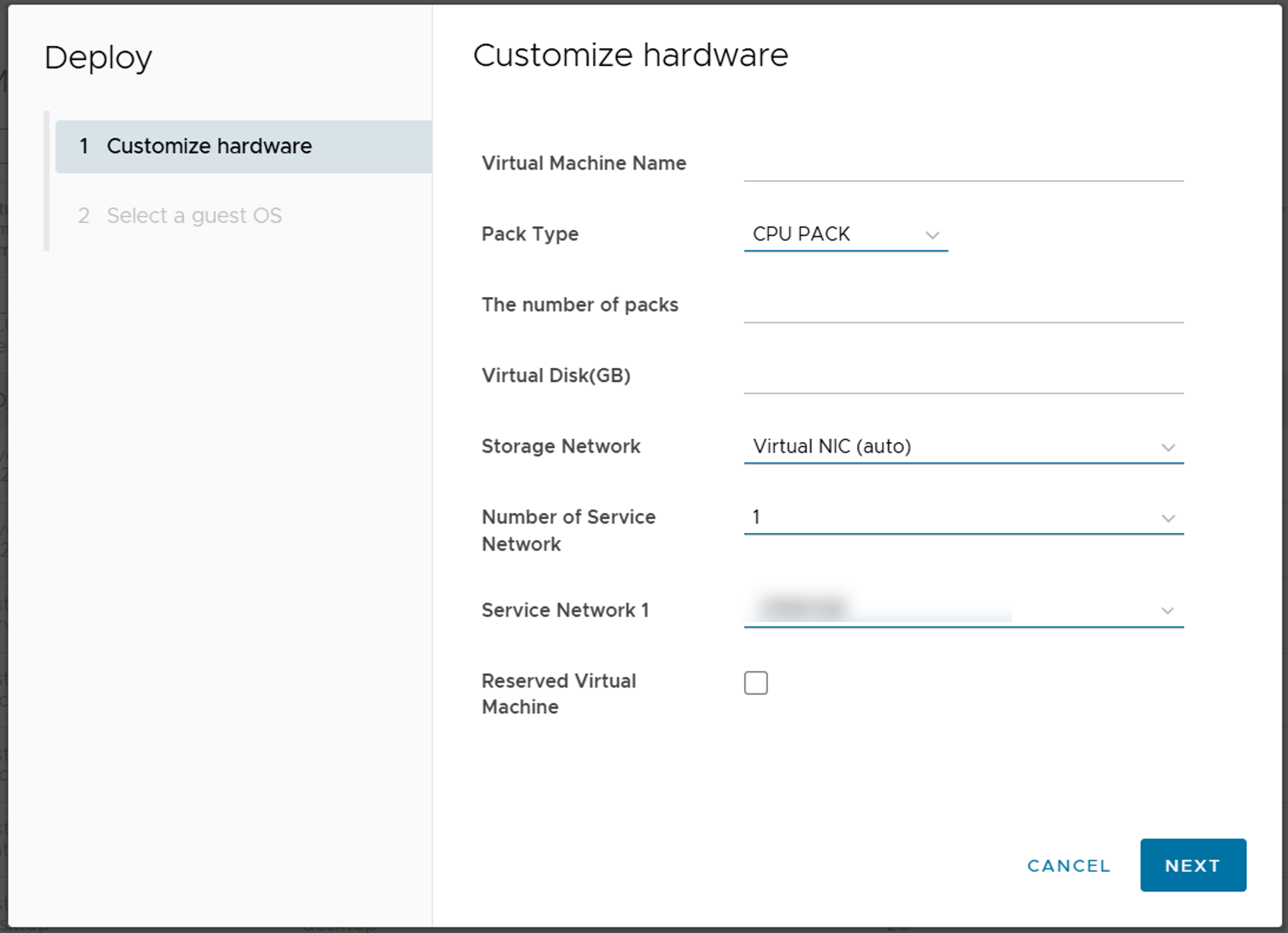
Task: Click the CANCEL button
Action: pos(1068,866)
